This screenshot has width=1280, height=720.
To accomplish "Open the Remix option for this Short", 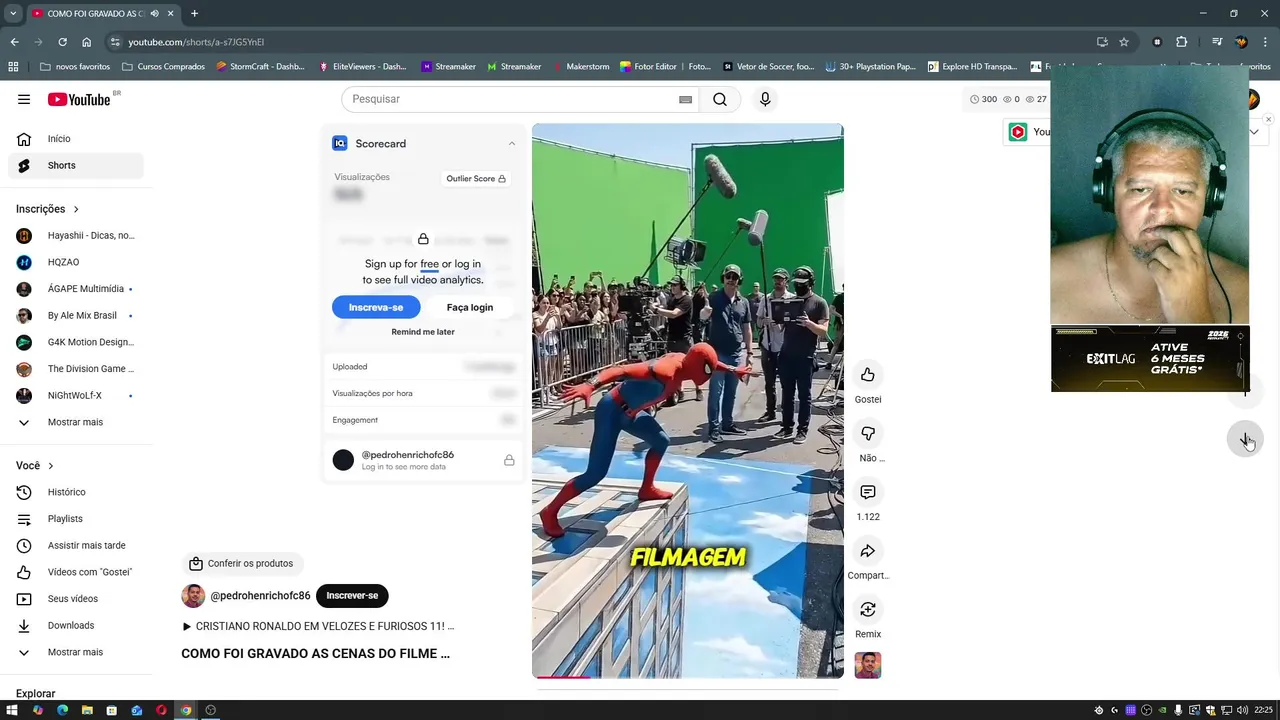I will (x=867, y=610).
